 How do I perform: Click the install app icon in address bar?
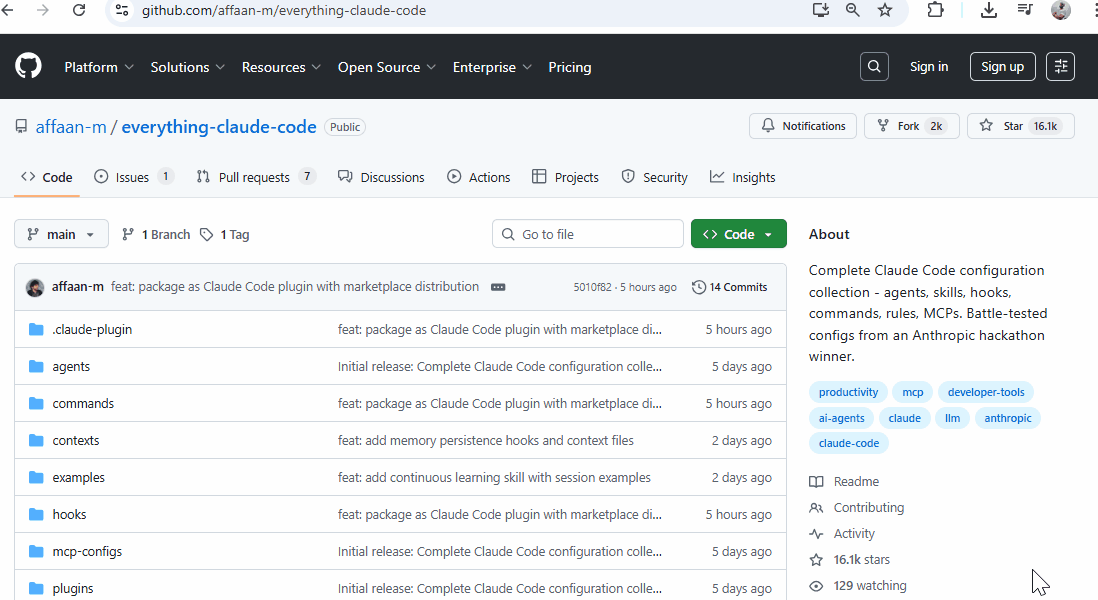[x=820, y=10]
